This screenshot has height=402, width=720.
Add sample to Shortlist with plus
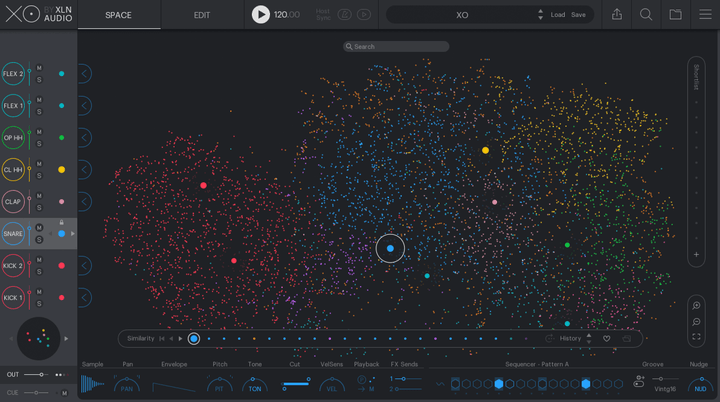696,255
